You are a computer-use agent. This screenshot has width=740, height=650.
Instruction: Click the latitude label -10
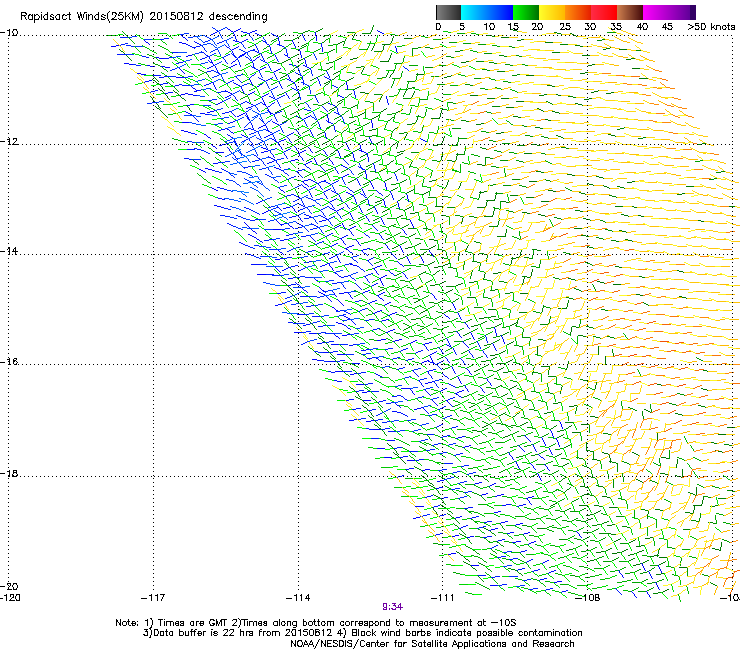click(x=9, y=33)
